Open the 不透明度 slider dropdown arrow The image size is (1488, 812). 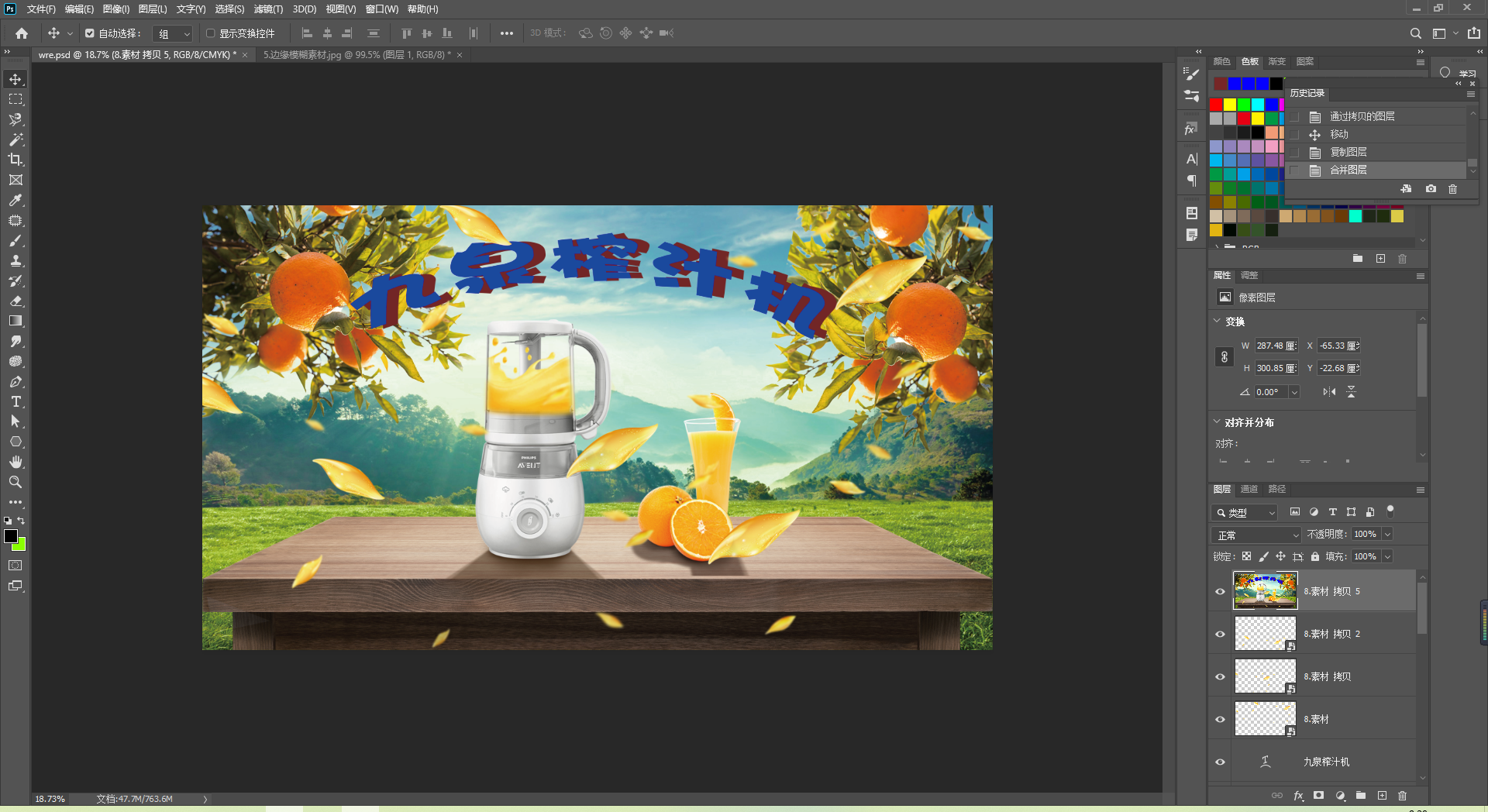[1387, 534]
